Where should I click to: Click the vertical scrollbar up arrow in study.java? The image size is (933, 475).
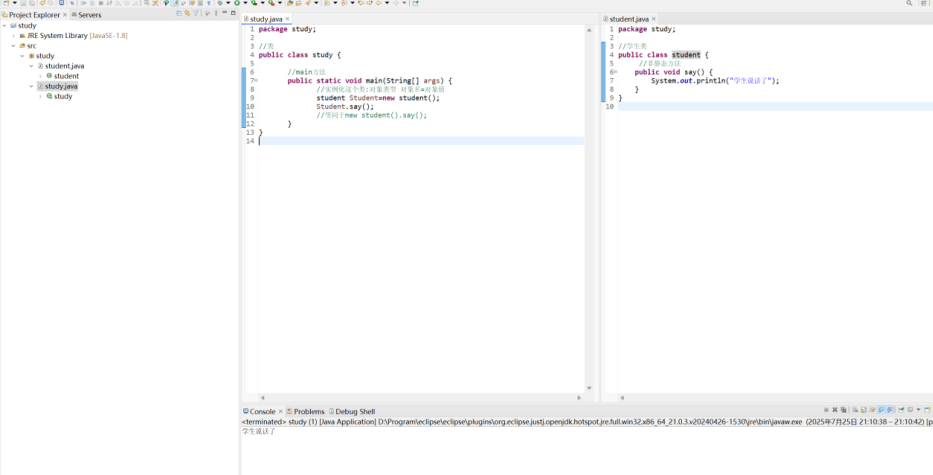[x=589, y=30]
